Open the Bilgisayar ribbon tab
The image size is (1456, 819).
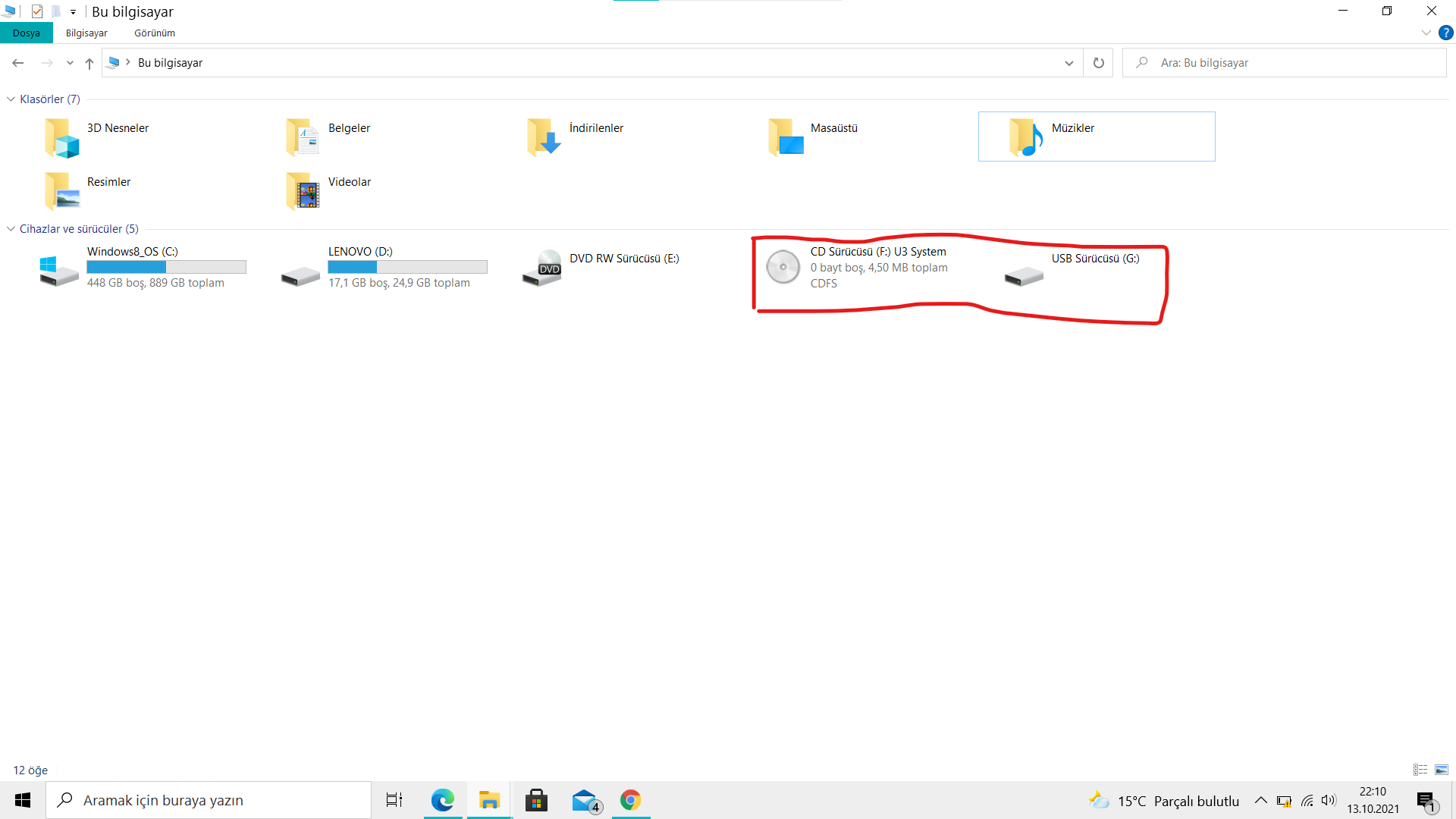(x=86, y=33)
